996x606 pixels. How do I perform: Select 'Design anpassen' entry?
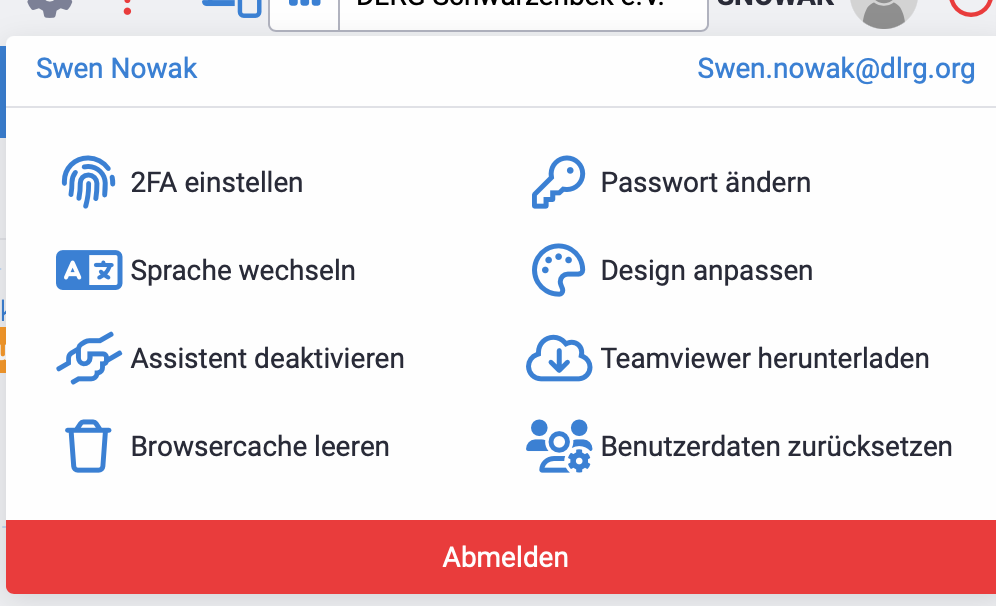(706, 271)
